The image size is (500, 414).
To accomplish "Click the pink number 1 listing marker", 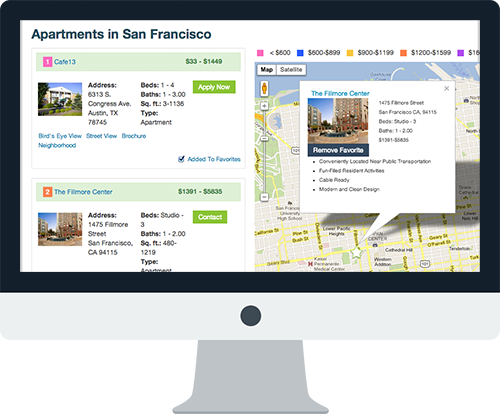I will [47, 62].
